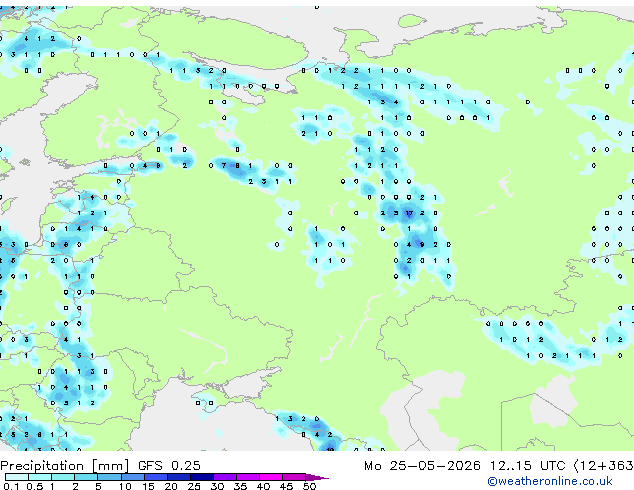Viewport: 634px width, 490px height.
Task: Select the legend swatch between 10 and 15
Action: click(x=132, y=477)
